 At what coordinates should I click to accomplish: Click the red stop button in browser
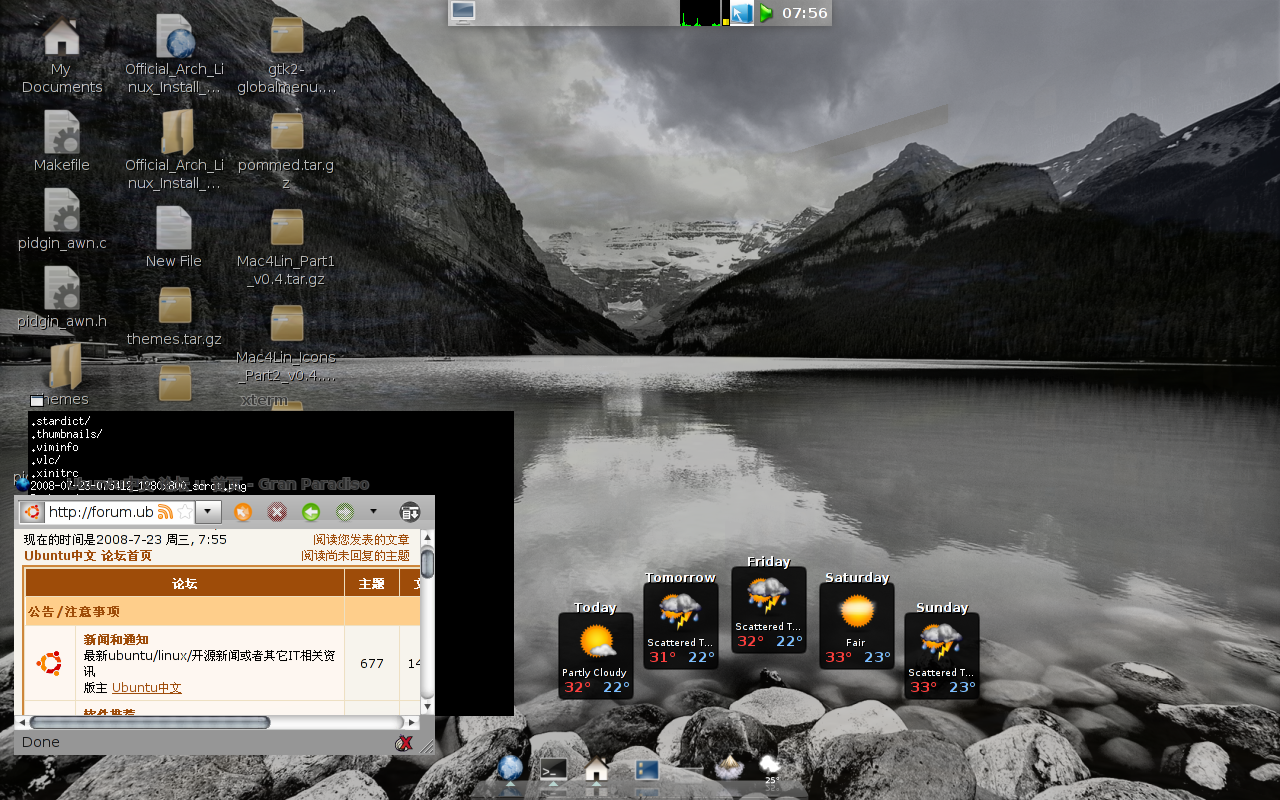pyautogui.click(x=277, y=512)
